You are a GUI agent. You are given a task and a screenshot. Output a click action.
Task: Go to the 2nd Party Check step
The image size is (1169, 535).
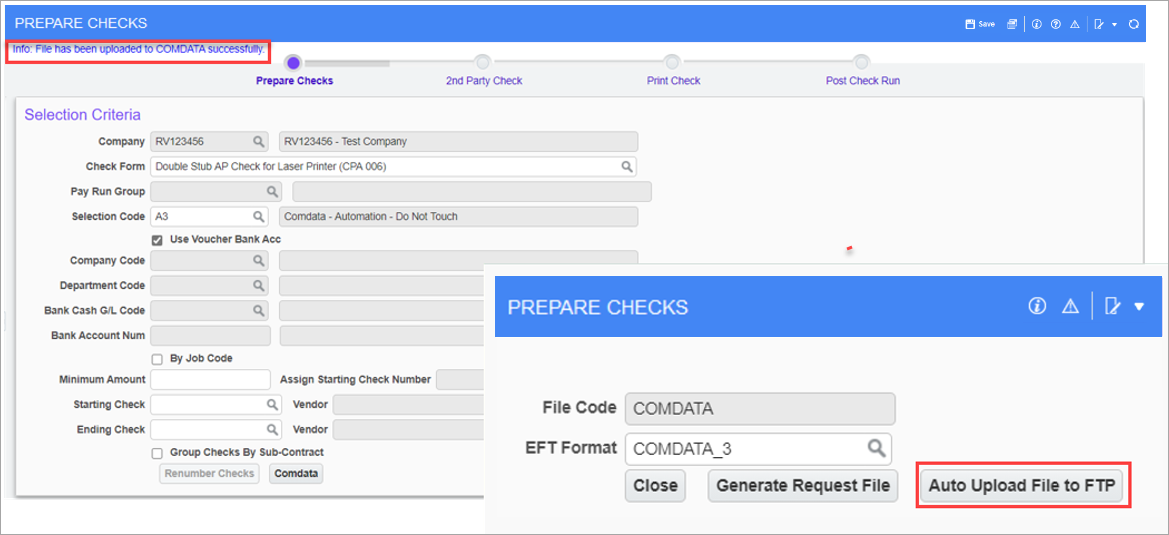click(x=484, y=80)
